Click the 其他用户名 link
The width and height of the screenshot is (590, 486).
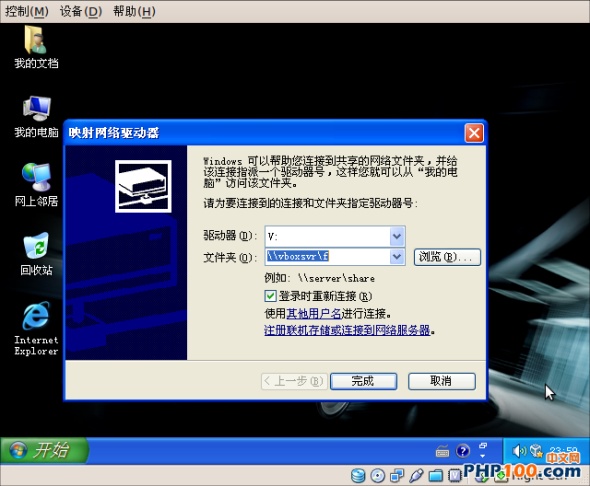pos(314,313)
